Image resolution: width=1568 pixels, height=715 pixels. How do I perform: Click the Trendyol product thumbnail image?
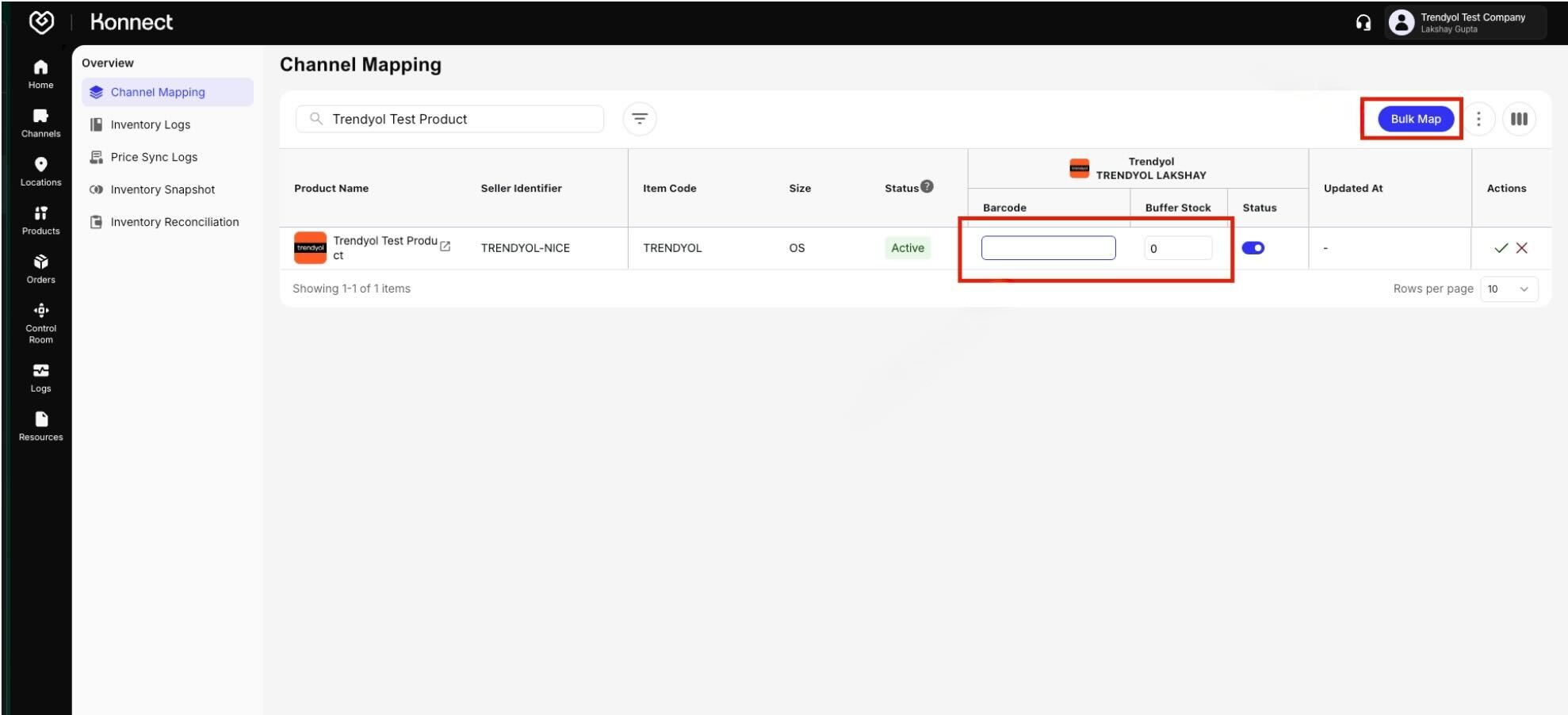click(x=310, y=247)
